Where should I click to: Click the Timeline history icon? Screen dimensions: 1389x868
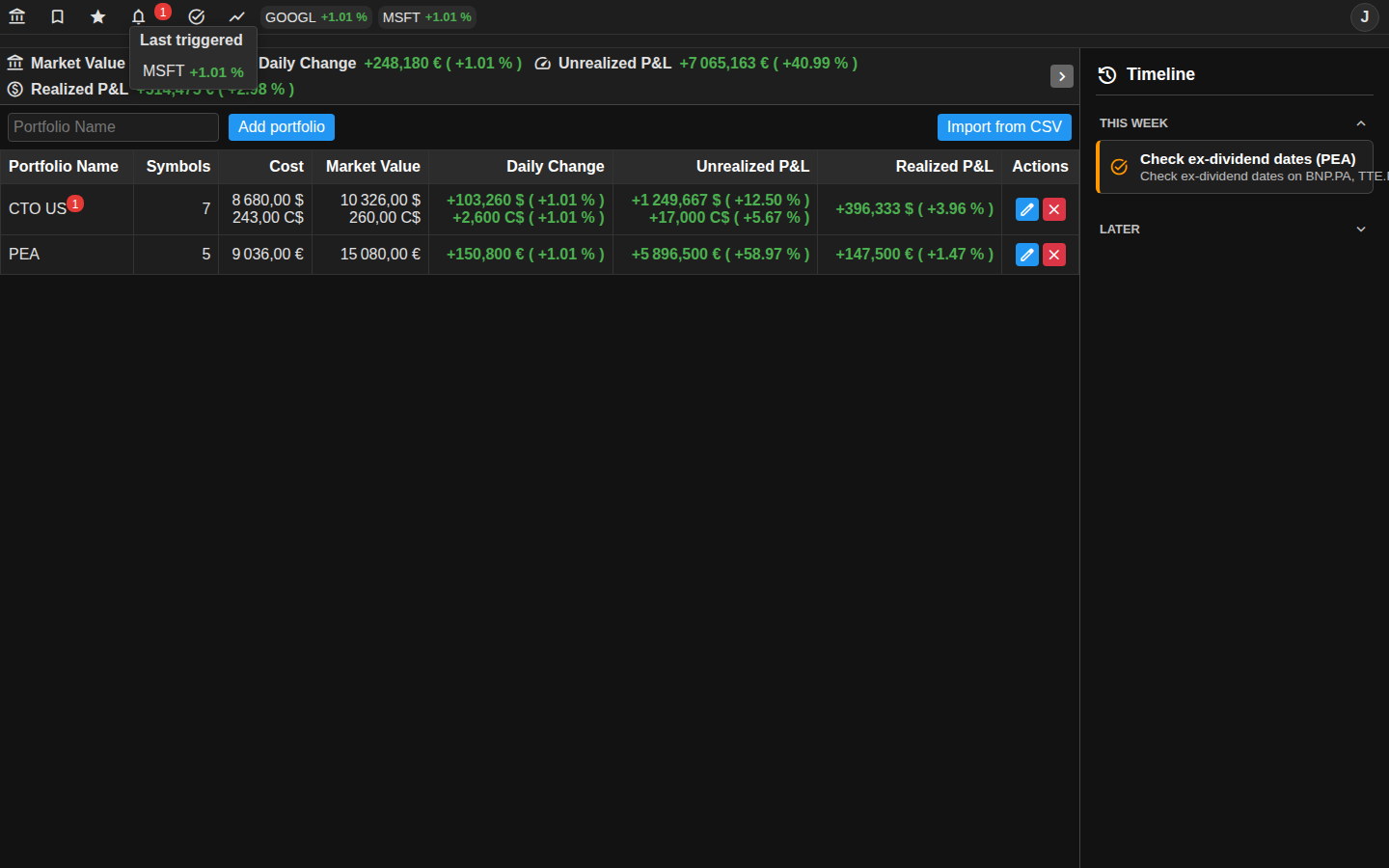(x=1107, y=74)
